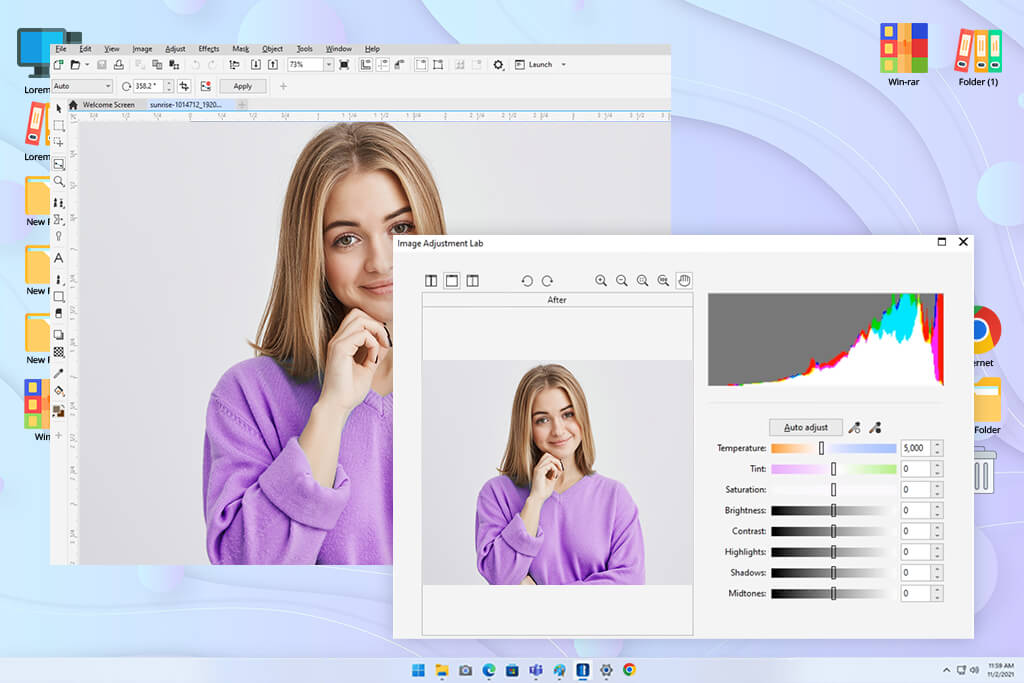Increase the Tint value with the spinner
Screen dimensions: 1024x683
tap(937, 466)
